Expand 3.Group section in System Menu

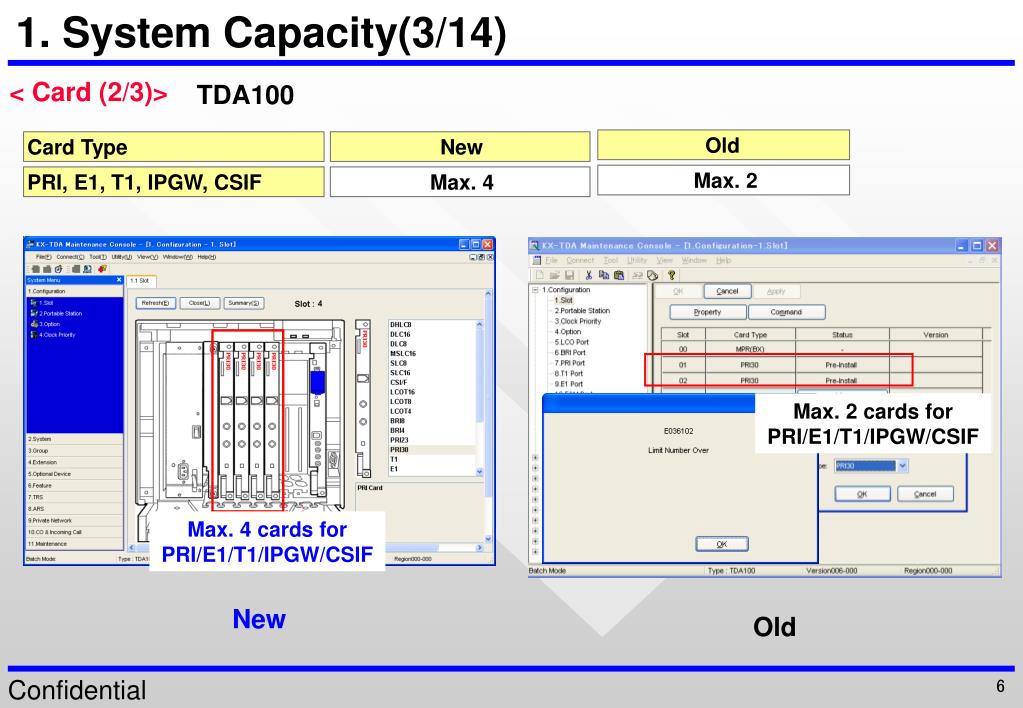(74, 451)
